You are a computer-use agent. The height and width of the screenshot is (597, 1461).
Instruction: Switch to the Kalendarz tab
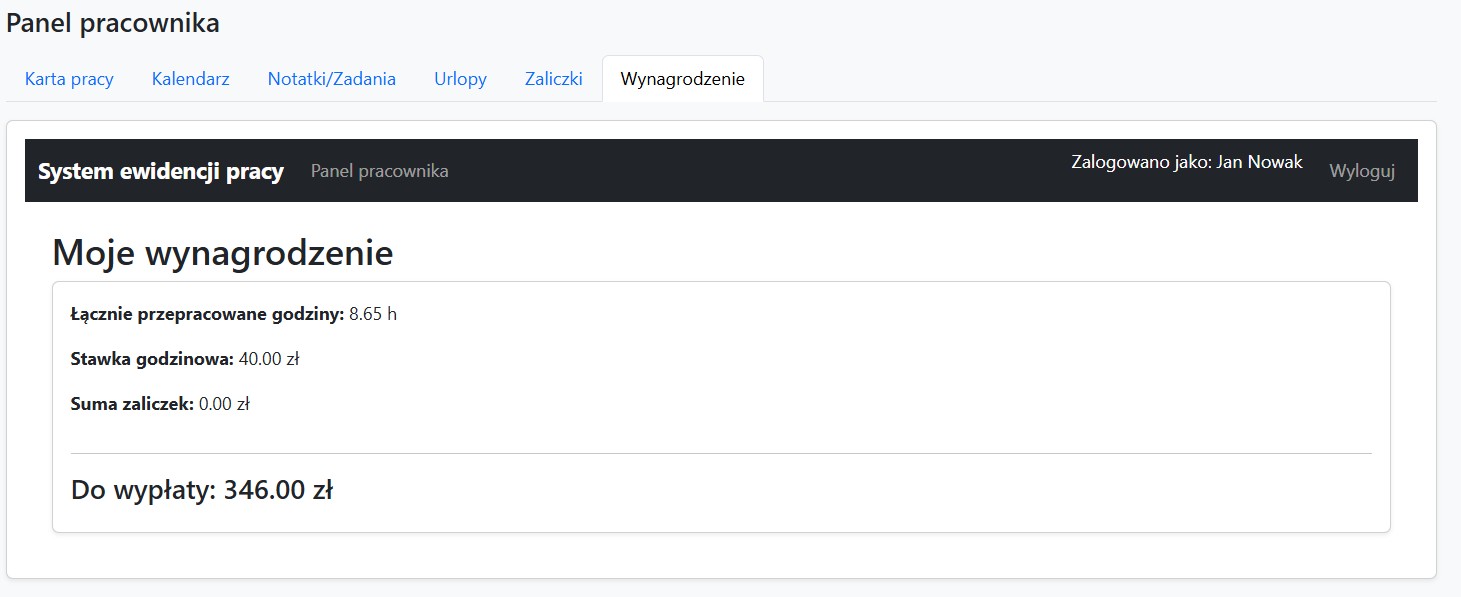point(190,79)
